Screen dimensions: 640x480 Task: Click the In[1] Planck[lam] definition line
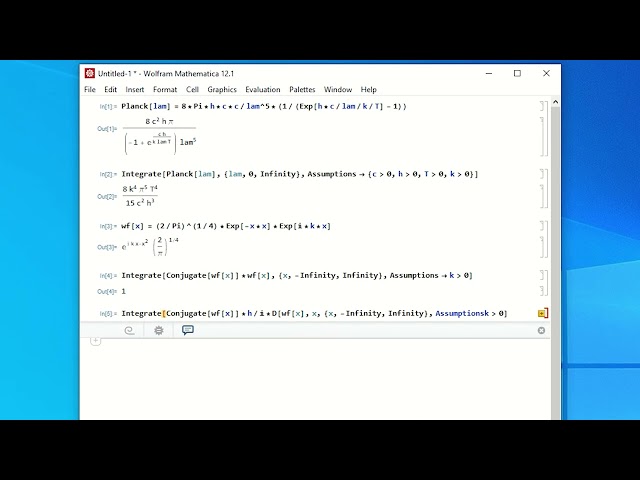click(x=264, y=107)
